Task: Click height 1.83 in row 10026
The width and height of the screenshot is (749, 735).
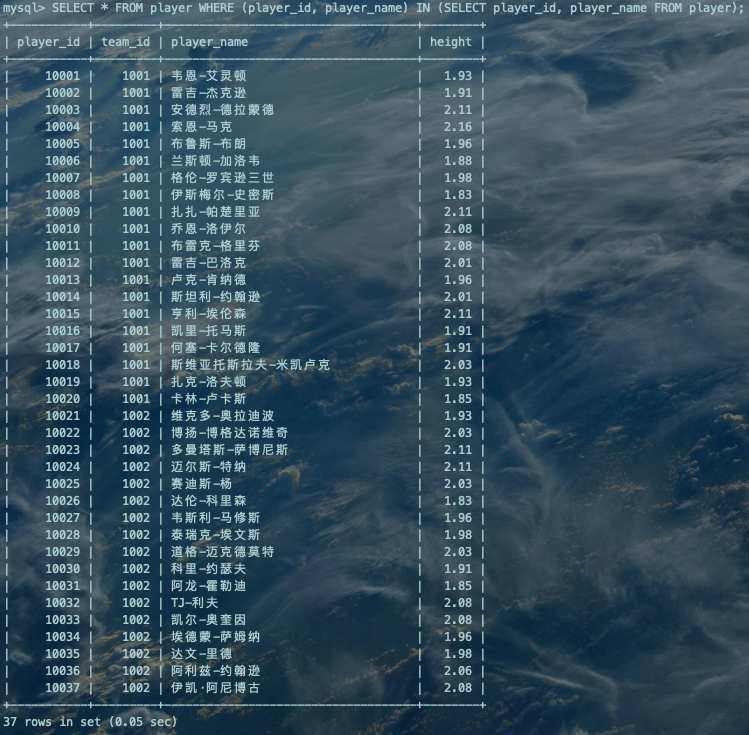Action: point(458,501)
